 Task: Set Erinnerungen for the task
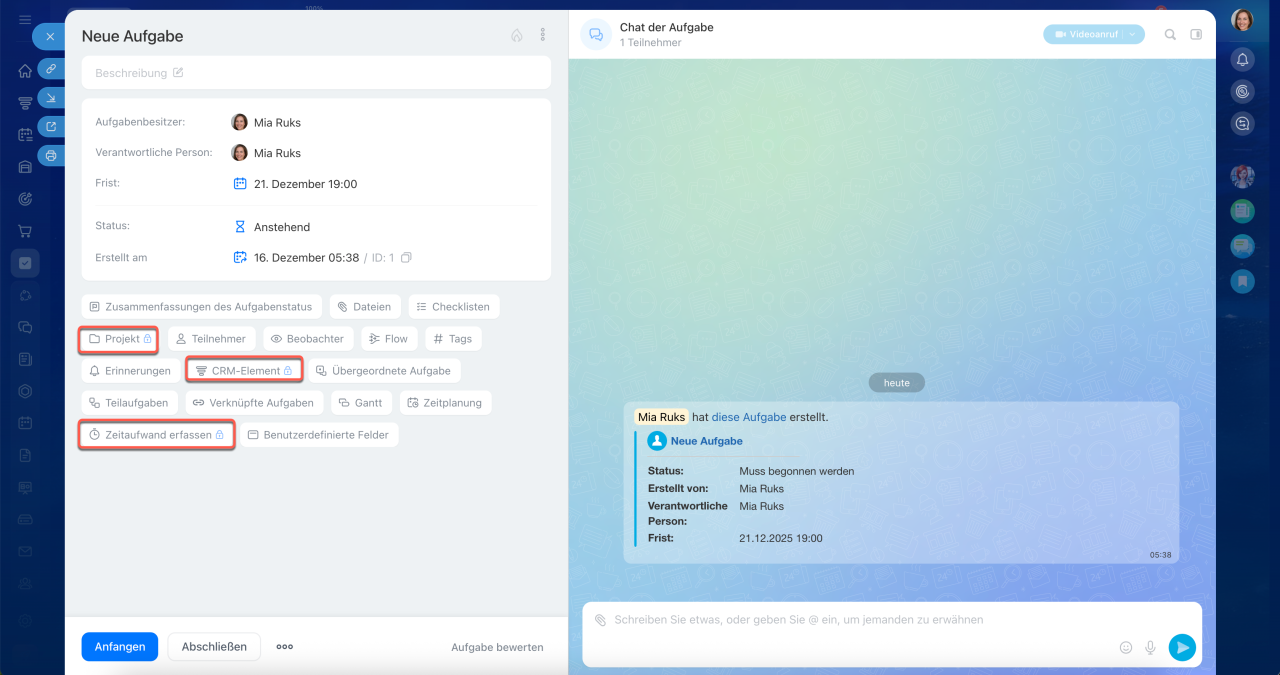point(130,371)
